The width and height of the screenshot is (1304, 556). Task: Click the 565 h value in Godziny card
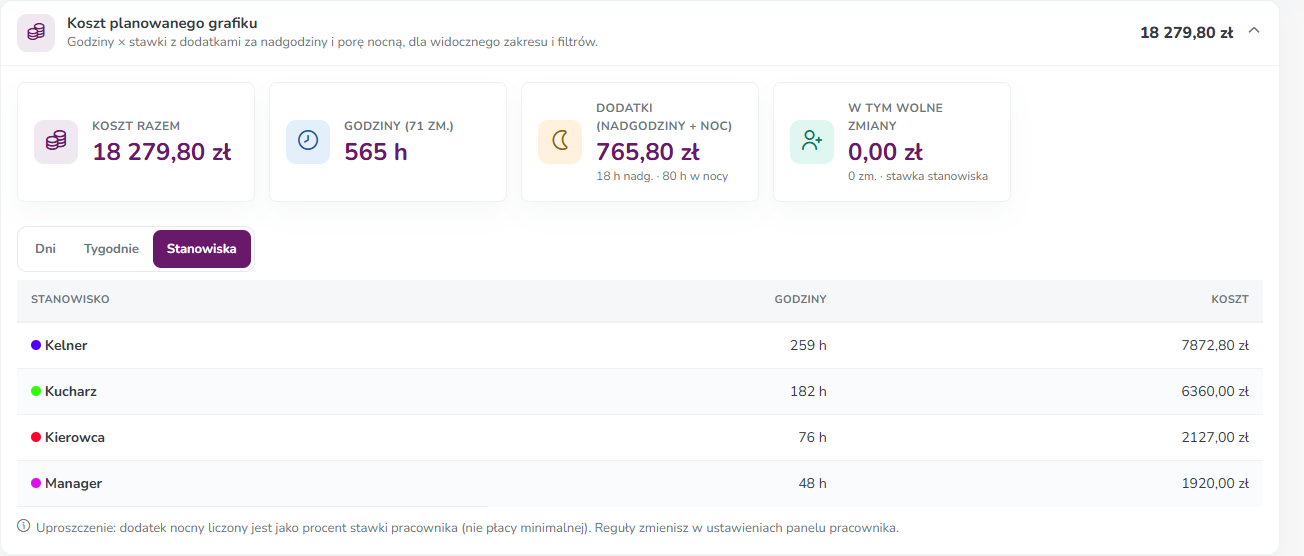click(376, 153)
